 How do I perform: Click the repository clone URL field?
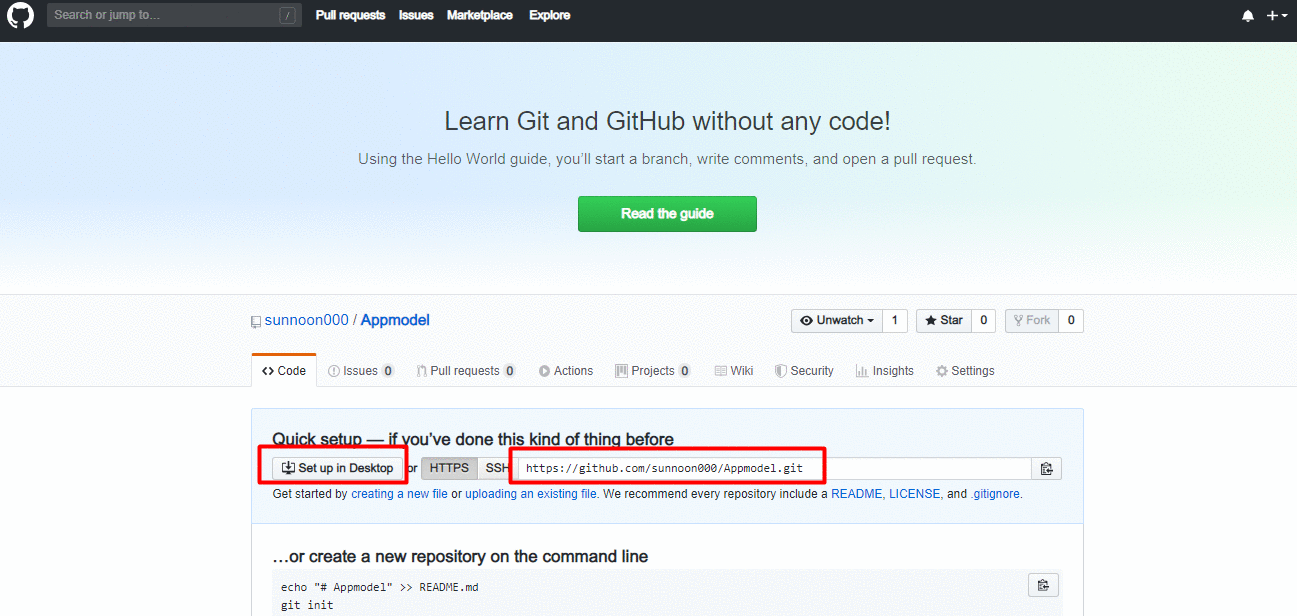point(774,468)
